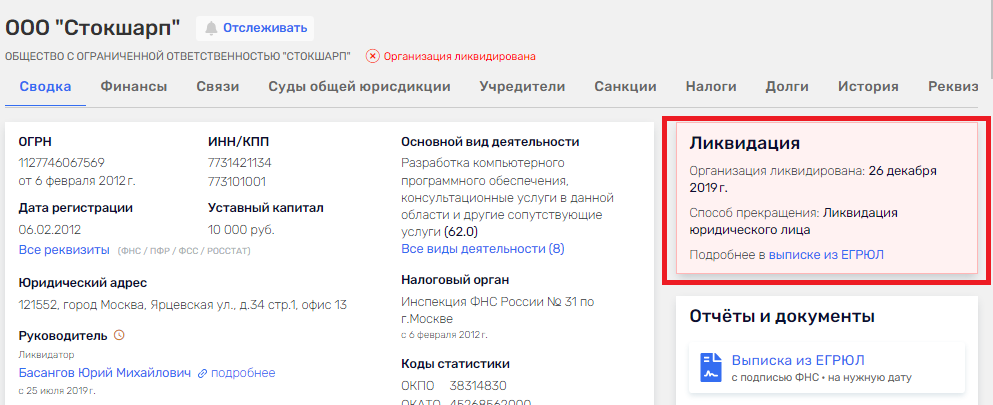The width and height of the screenshot is (993, 405).
Task: Click the blue document icon for Выписка из ЕГРЮЛ
Action: [711, 367]
